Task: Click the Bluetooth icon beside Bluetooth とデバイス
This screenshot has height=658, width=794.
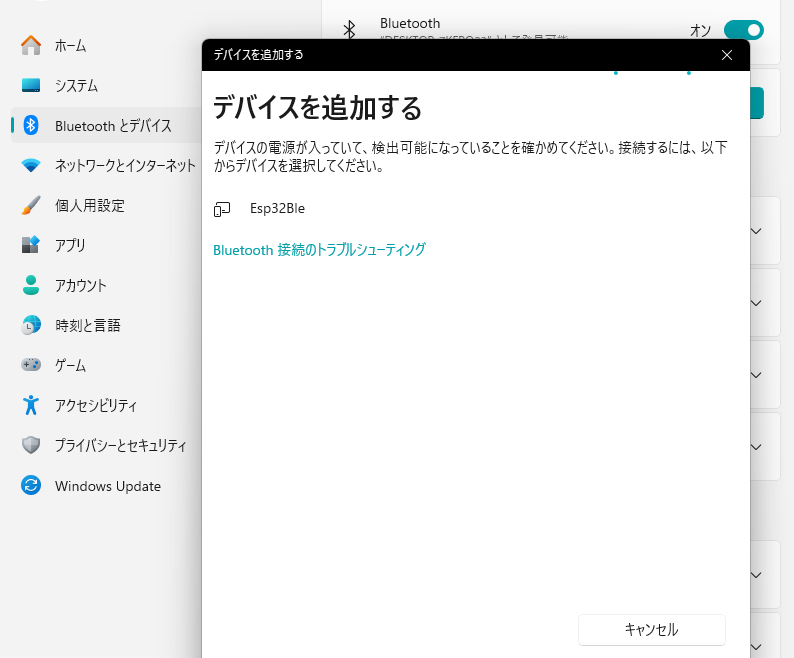Action: [31, 126]
